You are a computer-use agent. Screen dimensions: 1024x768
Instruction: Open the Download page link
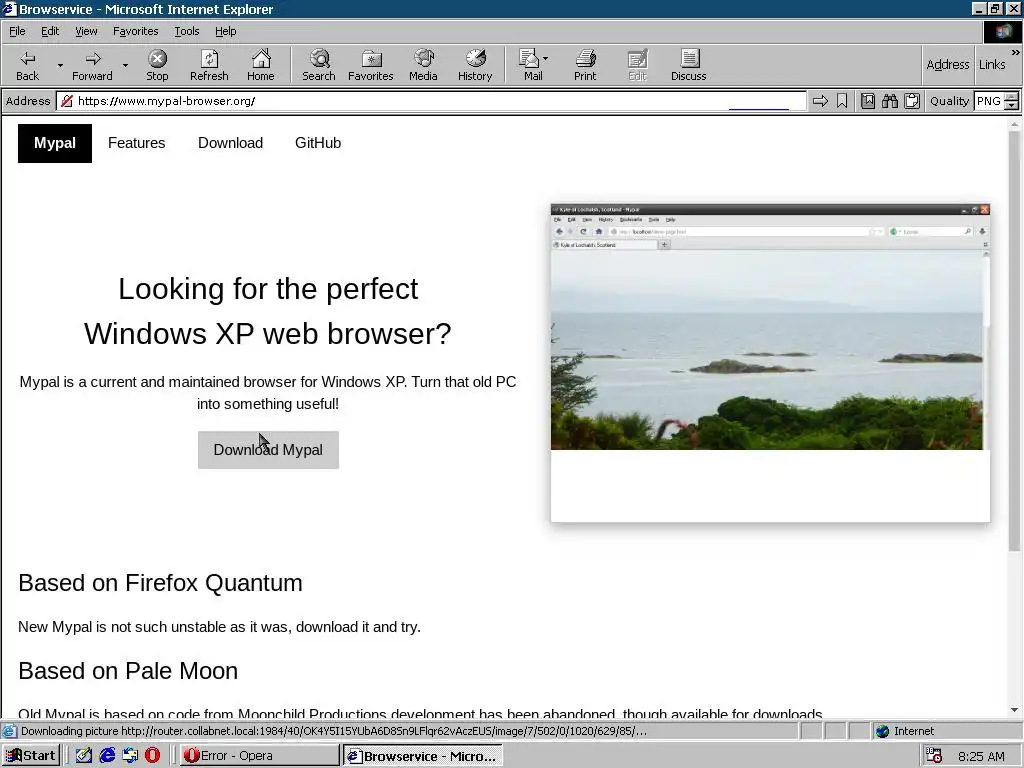(231, 143)
